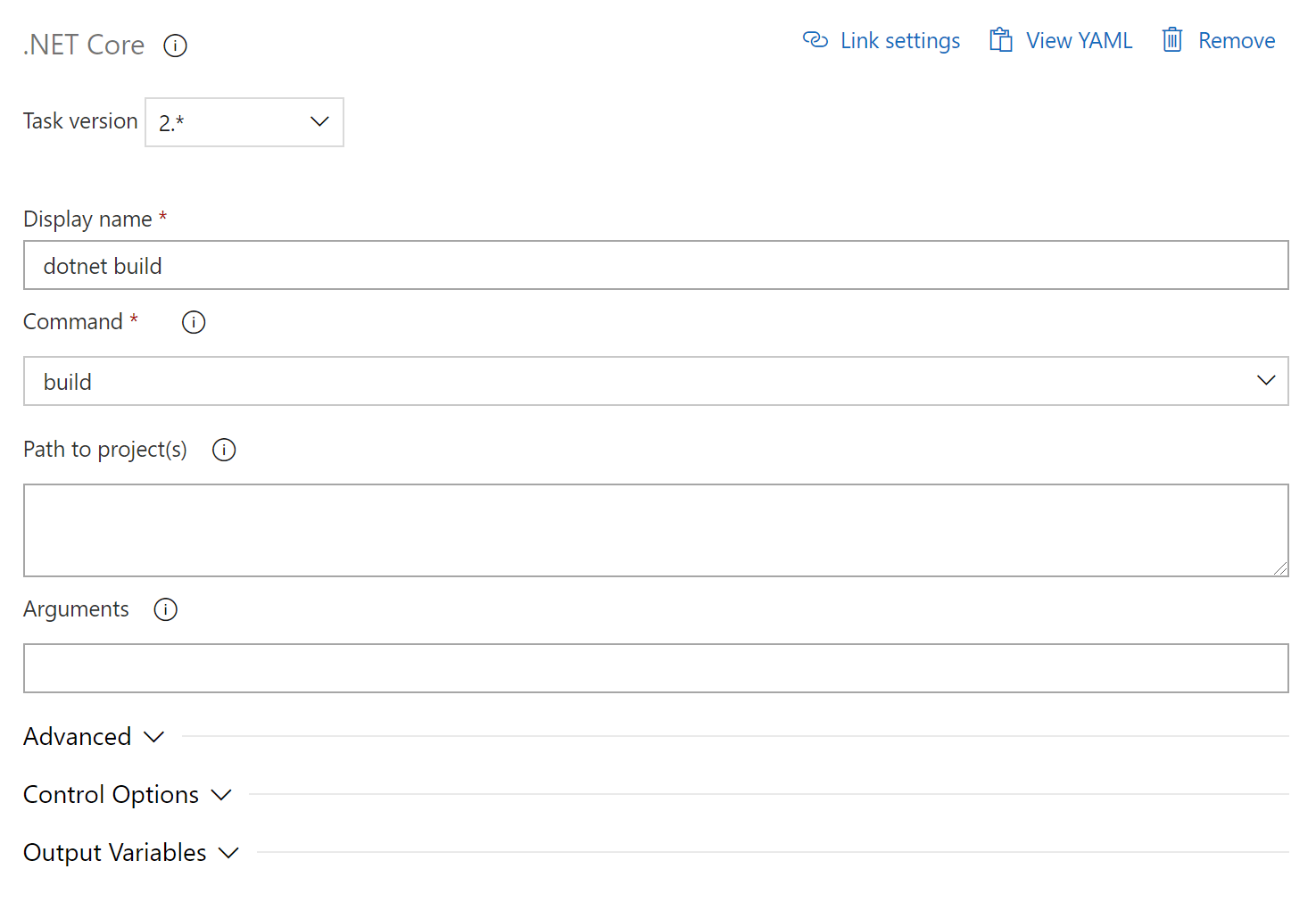The width and height of the screenshot is (1316, 902).
Task: Open the Task version dropdown
Action: coord(244,122)
